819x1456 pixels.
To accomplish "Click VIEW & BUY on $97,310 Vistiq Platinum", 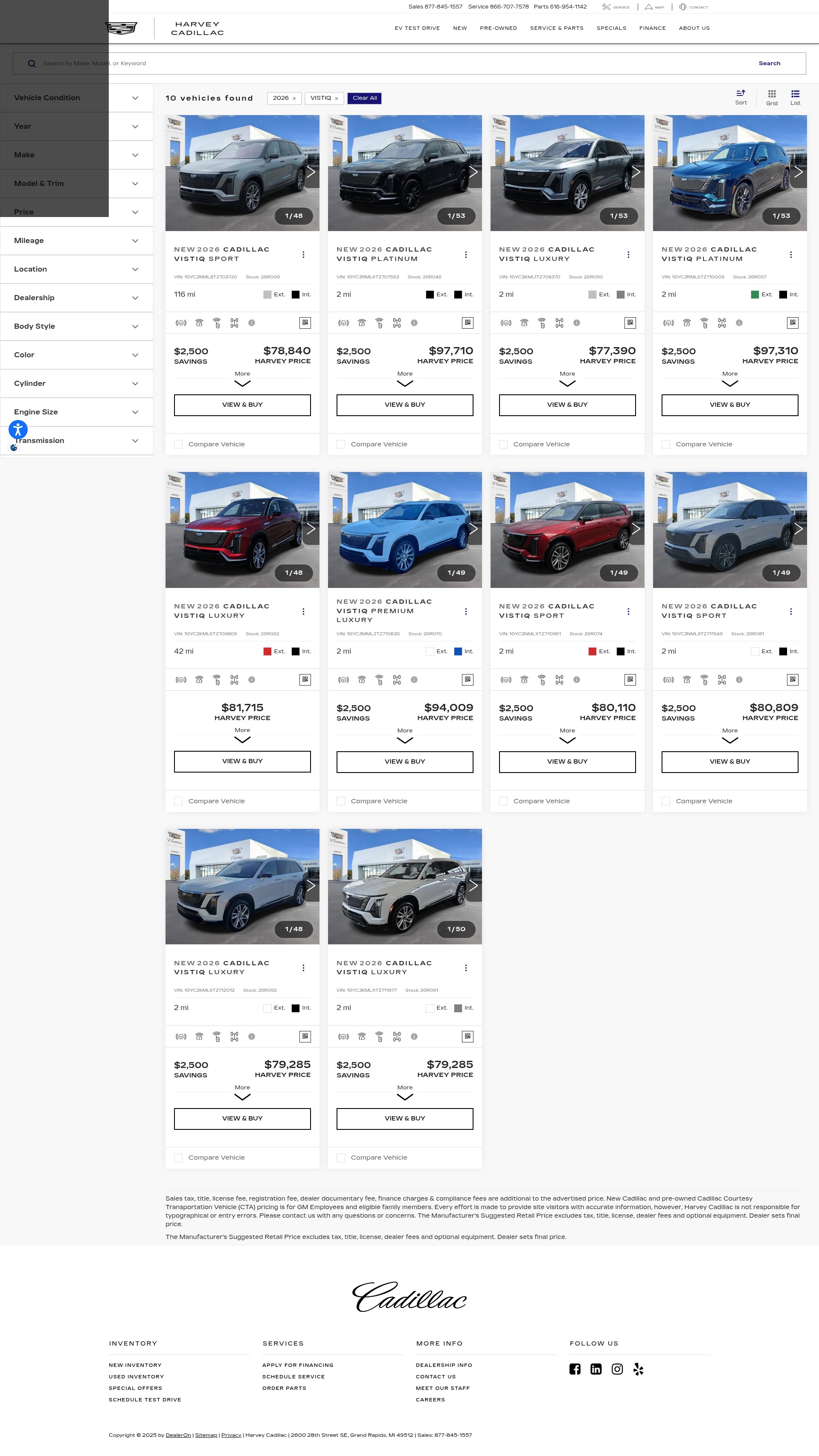I will [x=729, y=405].
